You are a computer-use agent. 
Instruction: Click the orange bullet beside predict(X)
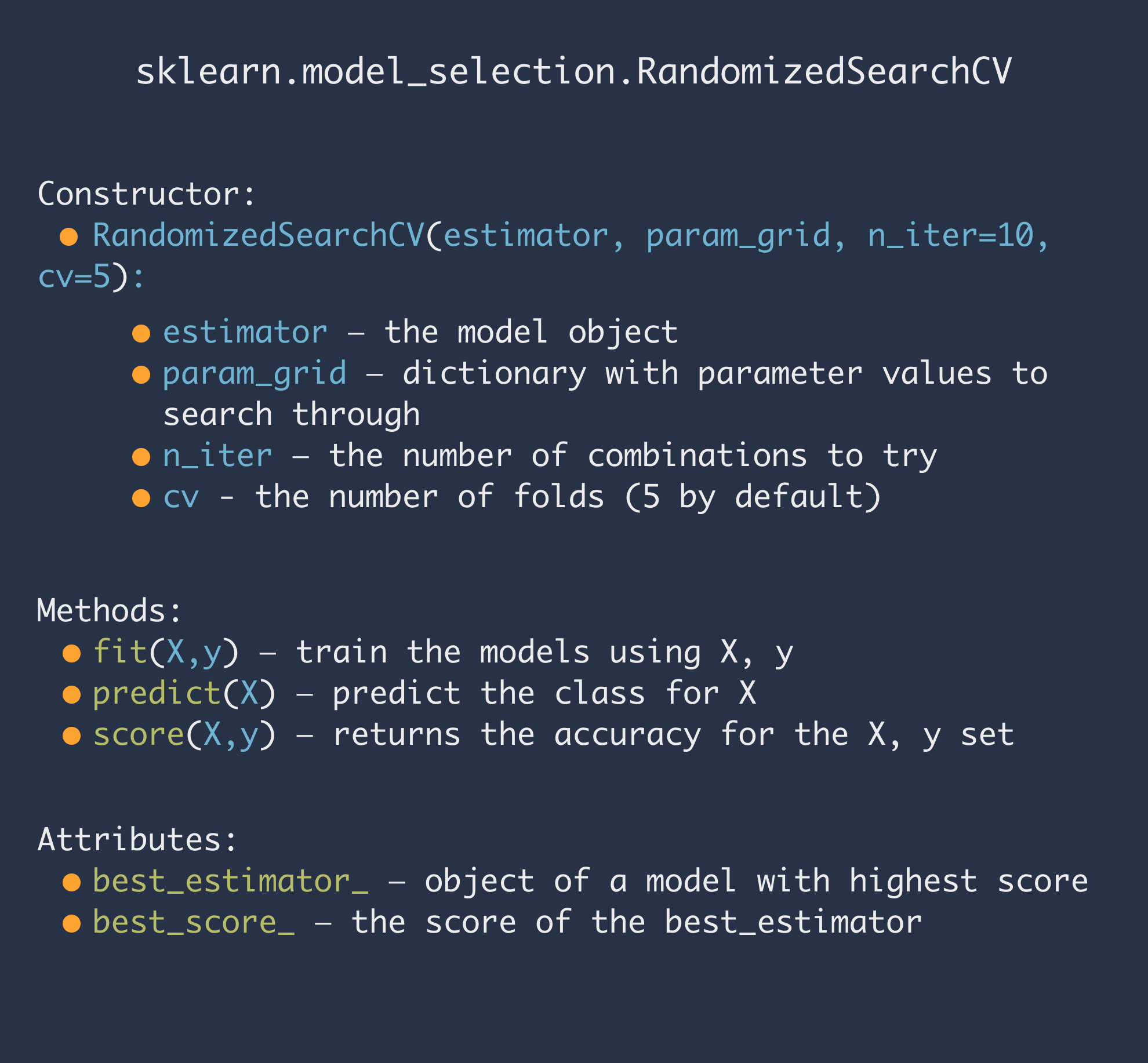(x=71, y=694)
